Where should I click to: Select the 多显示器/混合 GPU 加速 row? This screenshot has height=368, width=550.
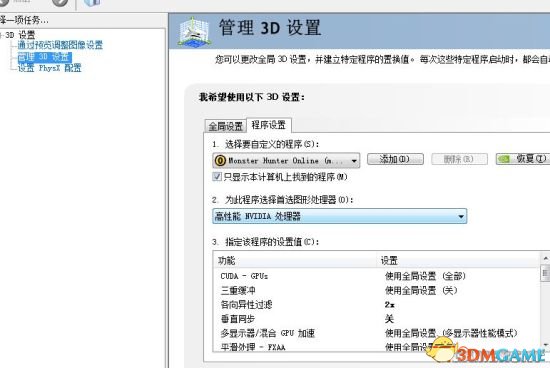[377, 333]
